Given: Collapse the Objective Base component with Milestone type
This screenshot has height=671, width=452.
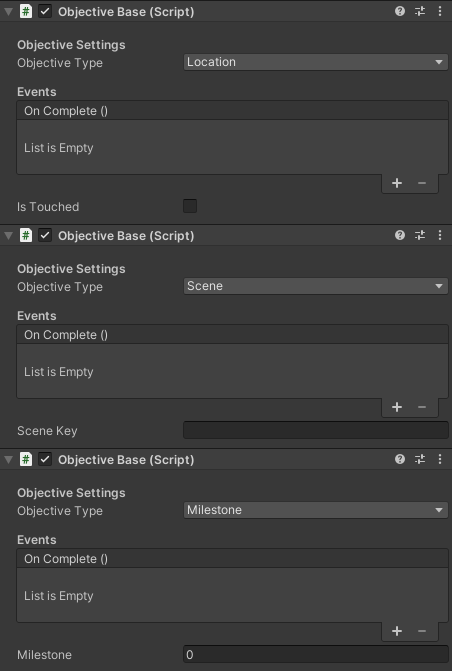Looking at the screenshot, I should click(x=8, y=460).
